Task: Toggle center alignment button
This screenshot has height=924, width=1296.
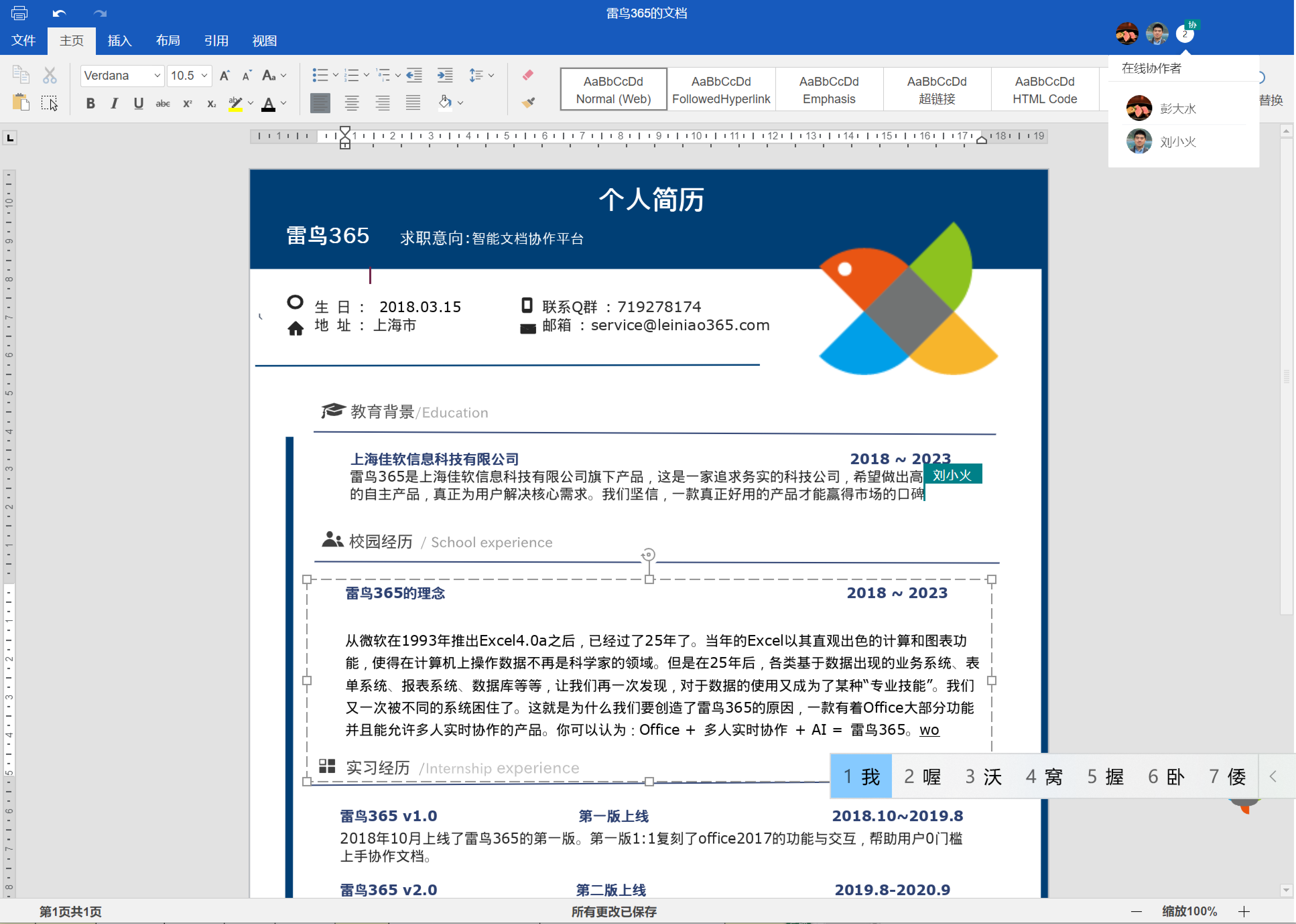Action: 352,103
